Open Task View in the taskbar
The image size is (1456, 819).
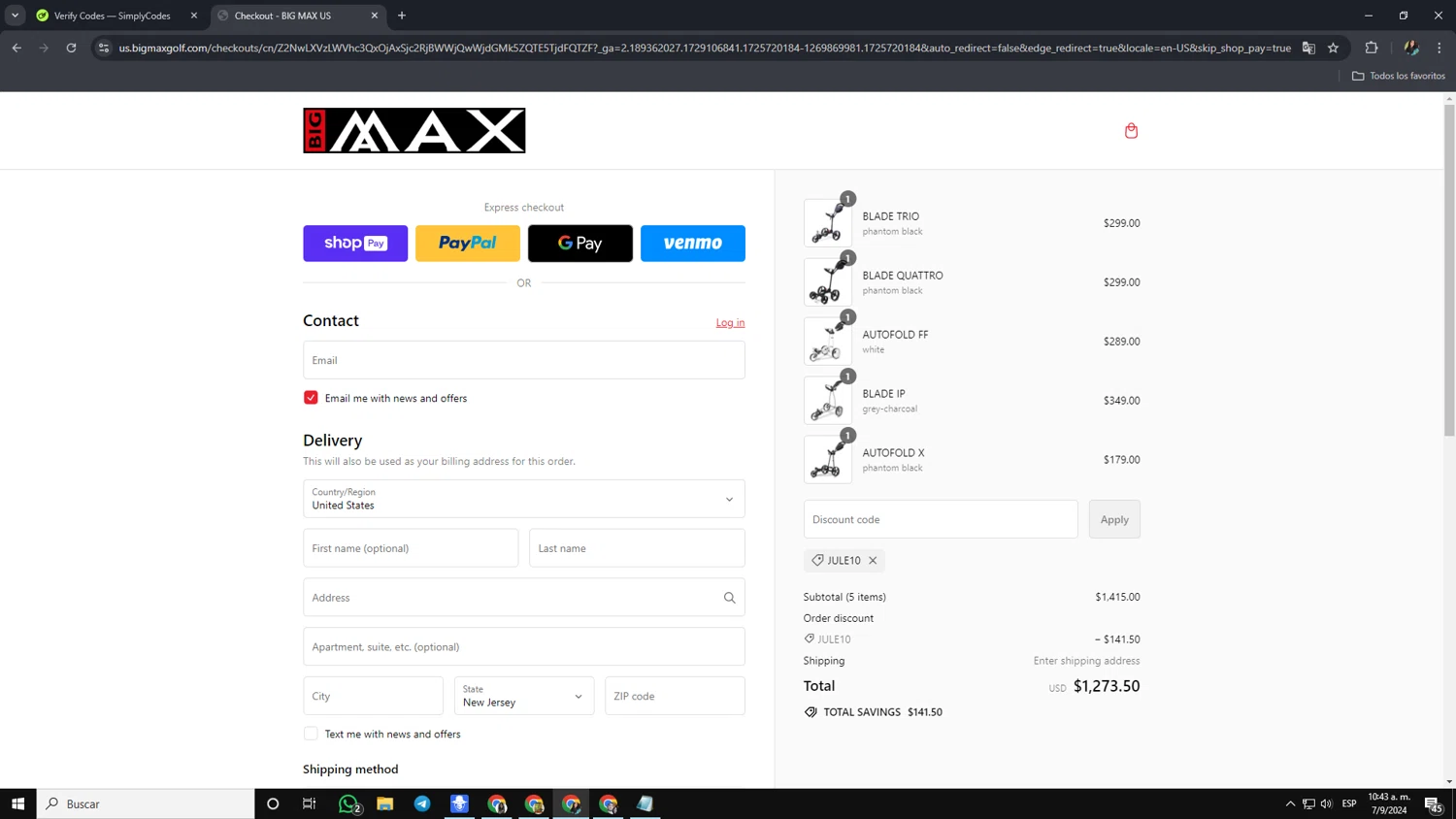click(310, 803)
